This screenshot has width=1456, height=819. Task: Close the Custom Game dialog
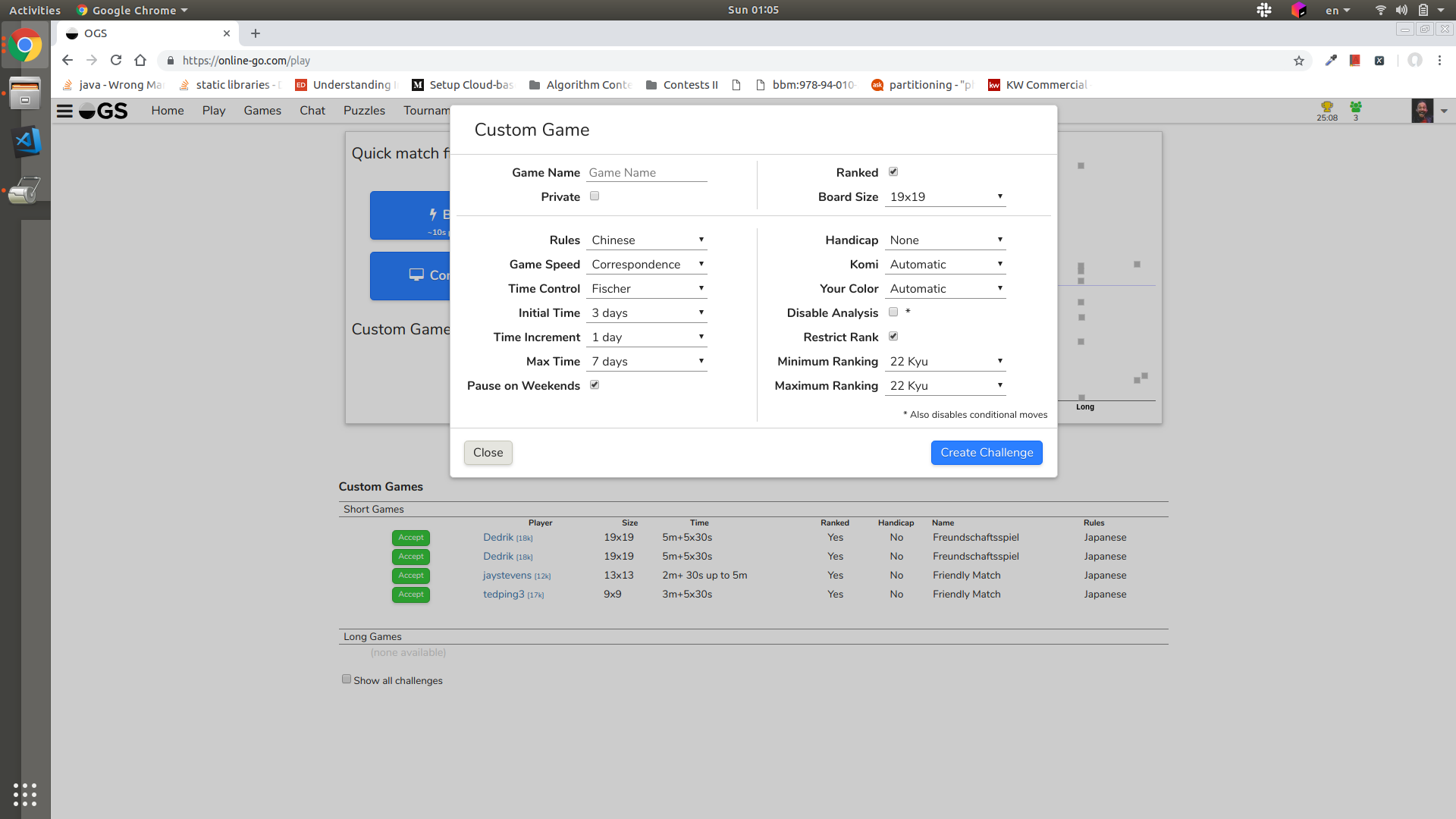488,453
